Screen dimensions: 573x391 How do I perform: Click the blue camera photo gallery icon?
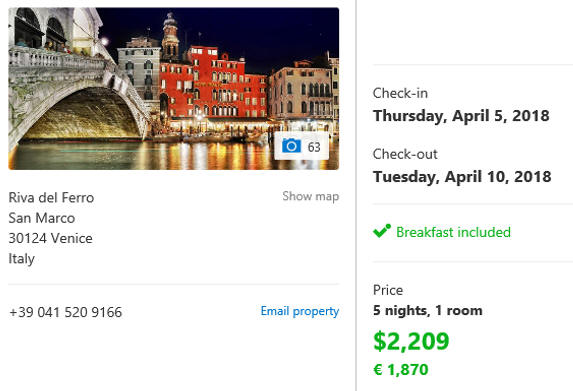pos(291,146)
